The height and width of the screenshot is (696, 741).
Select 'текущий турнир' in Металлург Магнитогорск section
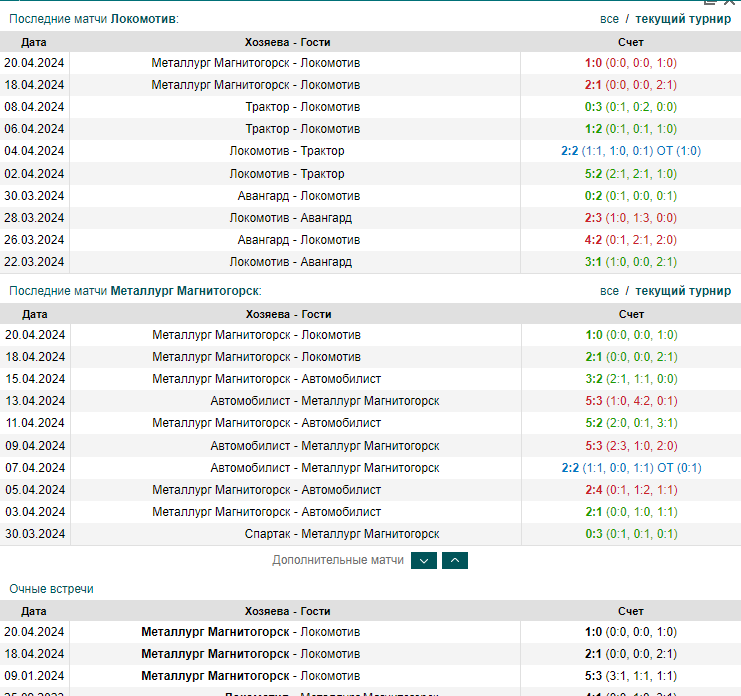click(x=683, y=291)
